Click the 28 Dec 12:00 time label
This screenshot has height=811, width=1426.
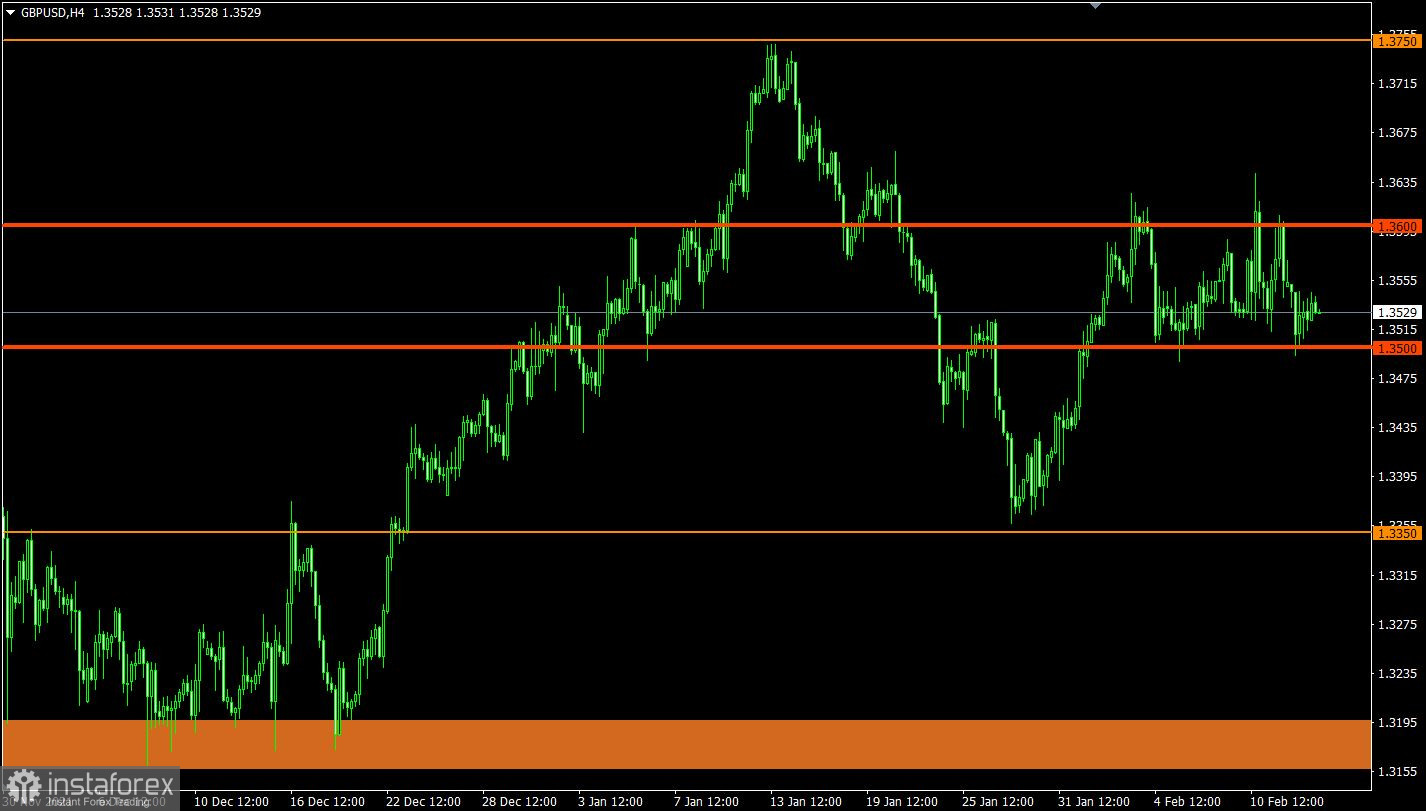pyautogui.click(x=519, y=802)
